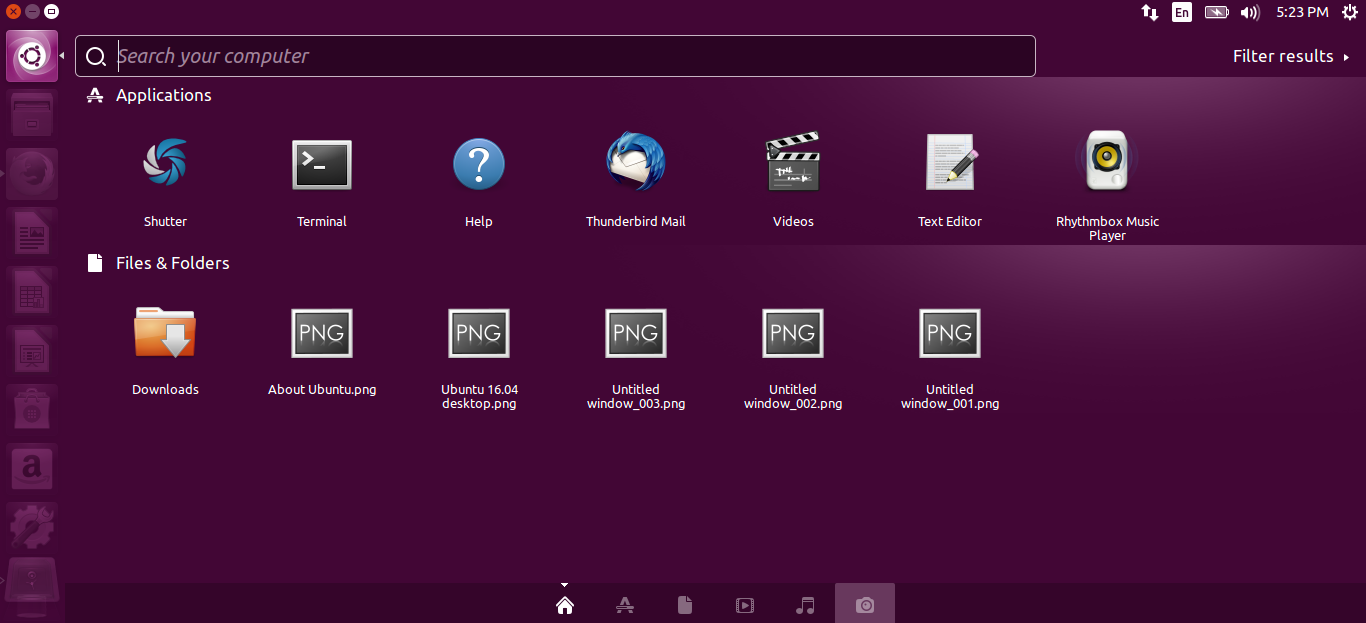Switch to the Applications lens
The width and height of the screenshot is (1366, 623).
625,605
